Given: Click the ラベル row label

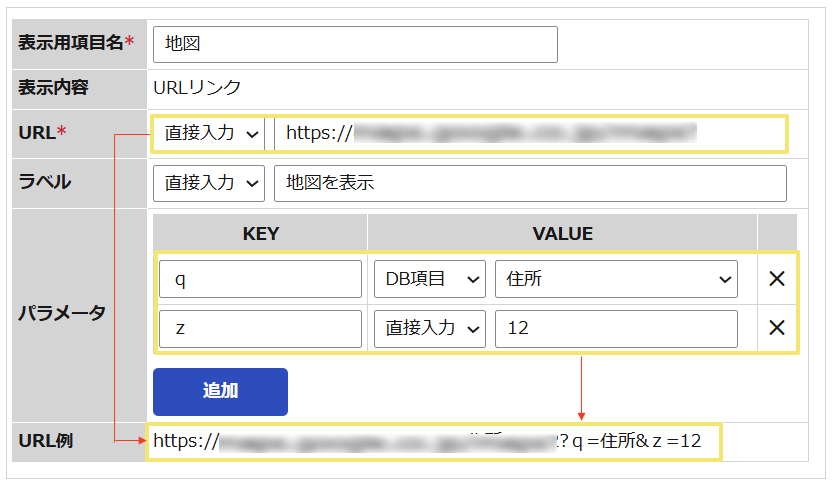Looking at the screenshot, I should [45, 182].
